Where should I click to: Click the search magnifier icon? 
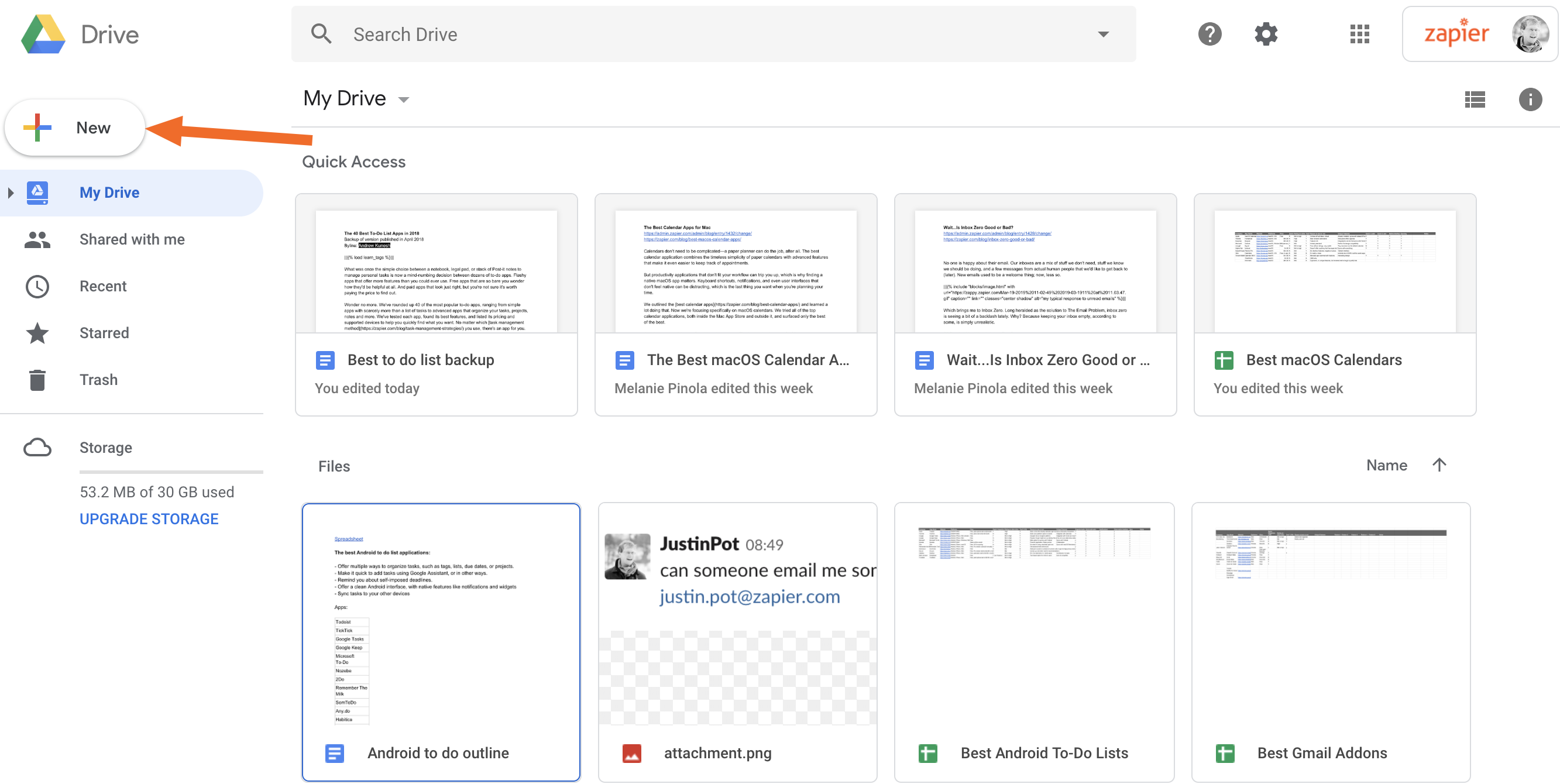click(x=321, y=34)
